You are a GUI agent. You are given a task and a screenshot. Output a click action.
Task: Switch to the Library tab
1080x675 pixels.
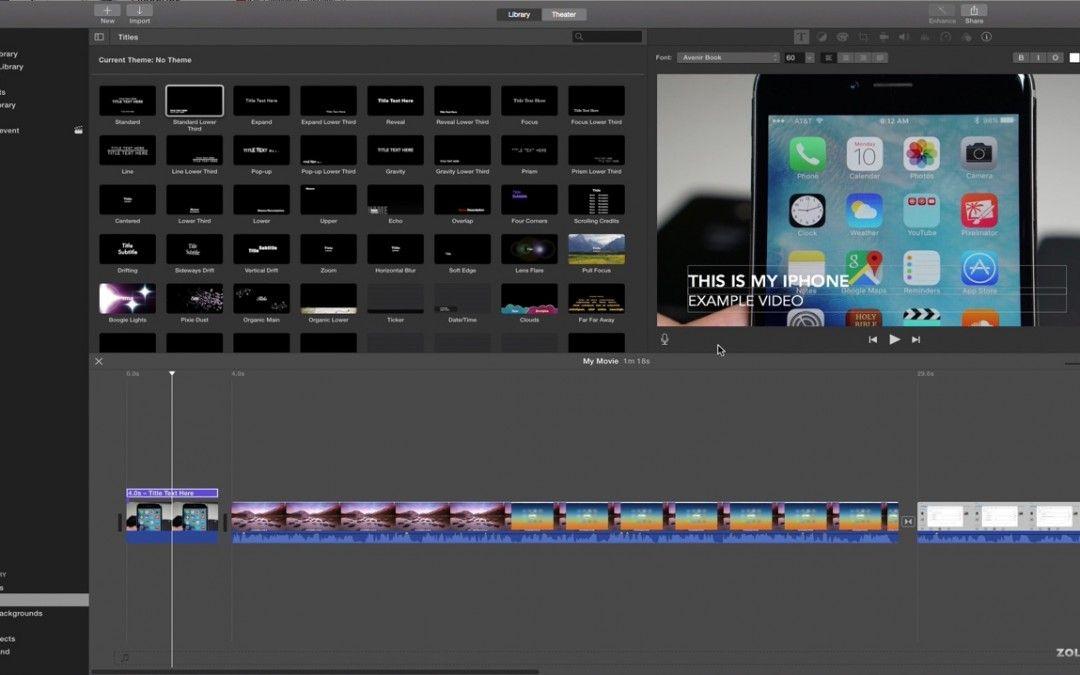tap(519, 14)
